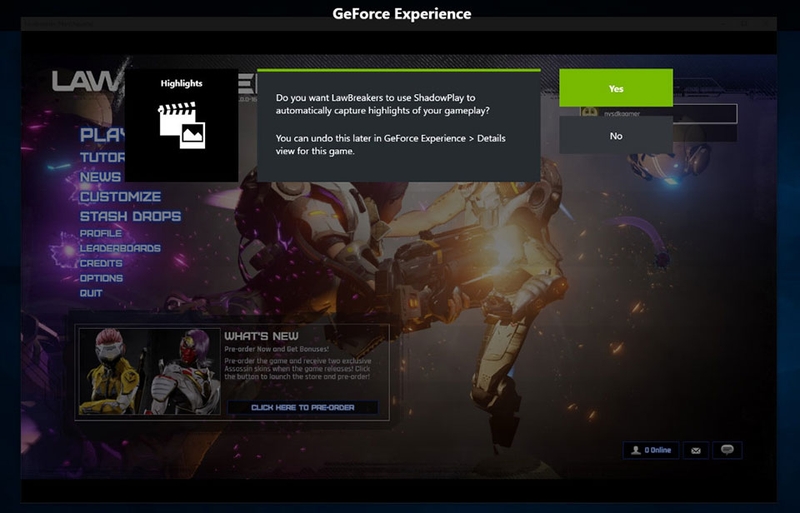
Task: Click the What's New character thumbnail
Action: (x=149, y=372)
